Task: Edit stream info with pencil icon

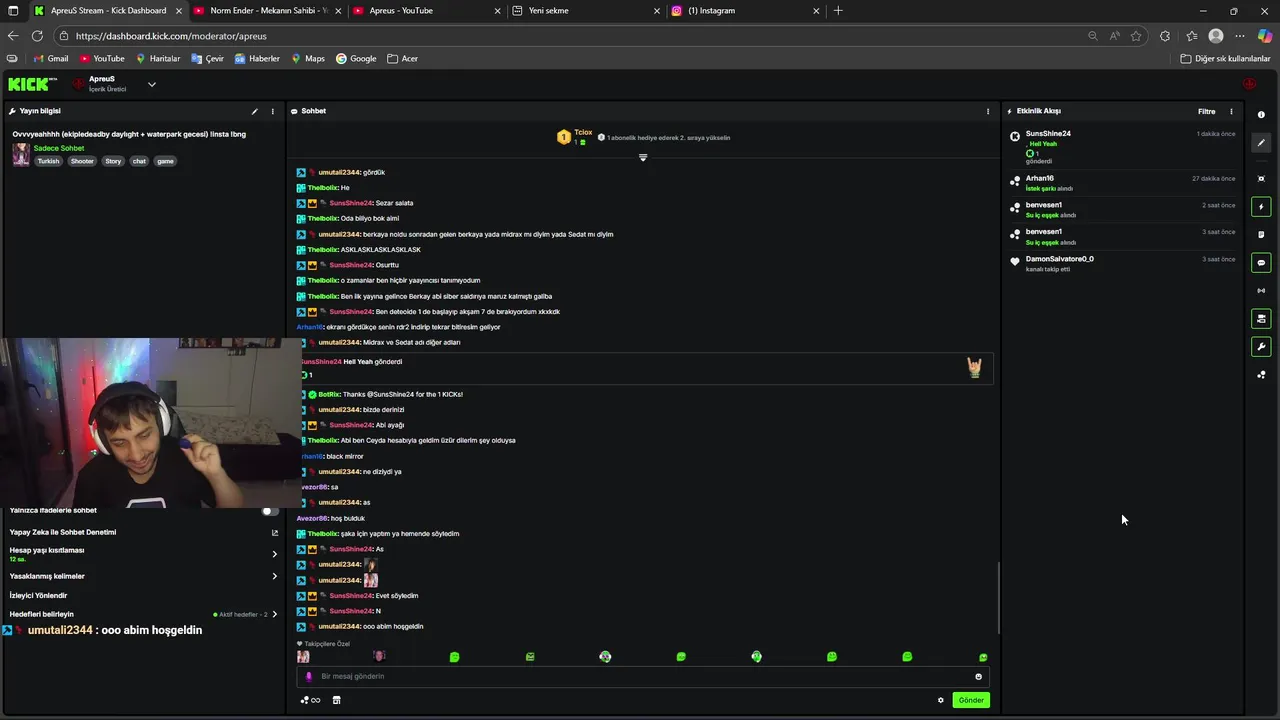Action: click(254, 111)
